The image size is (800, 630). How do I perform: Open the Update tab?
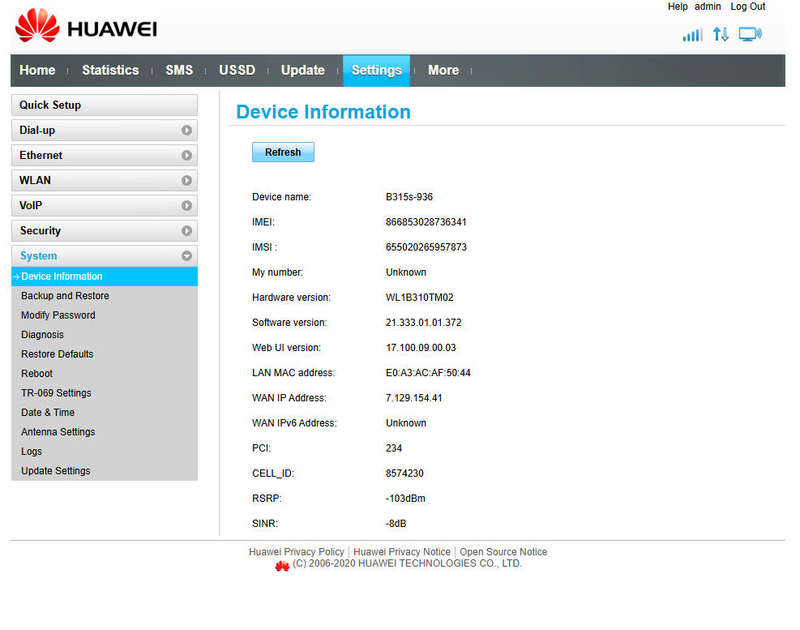coord(303,70)
